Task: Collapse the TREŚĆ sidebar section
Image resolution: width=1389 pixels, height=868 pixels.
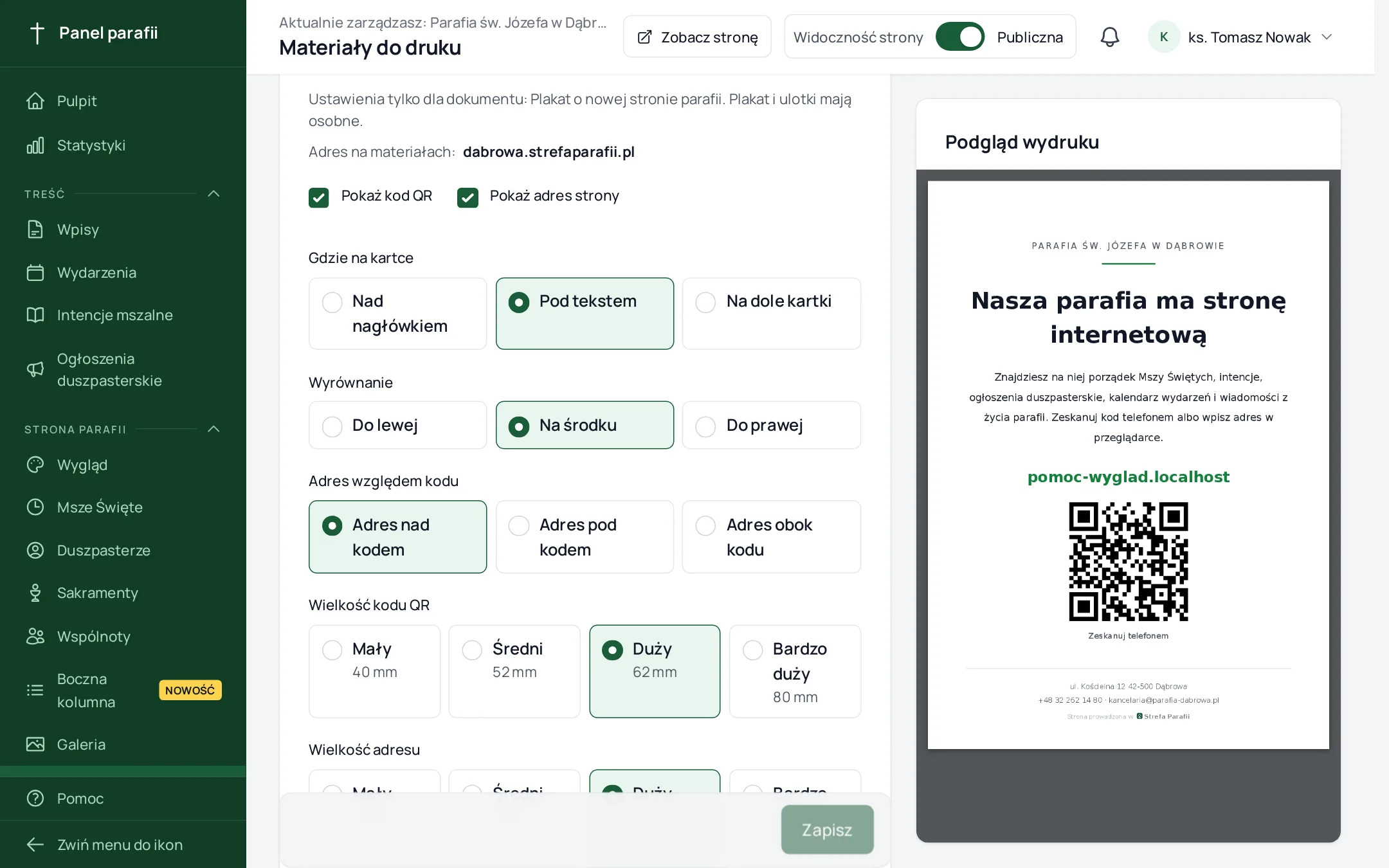Action: [214, 194]
